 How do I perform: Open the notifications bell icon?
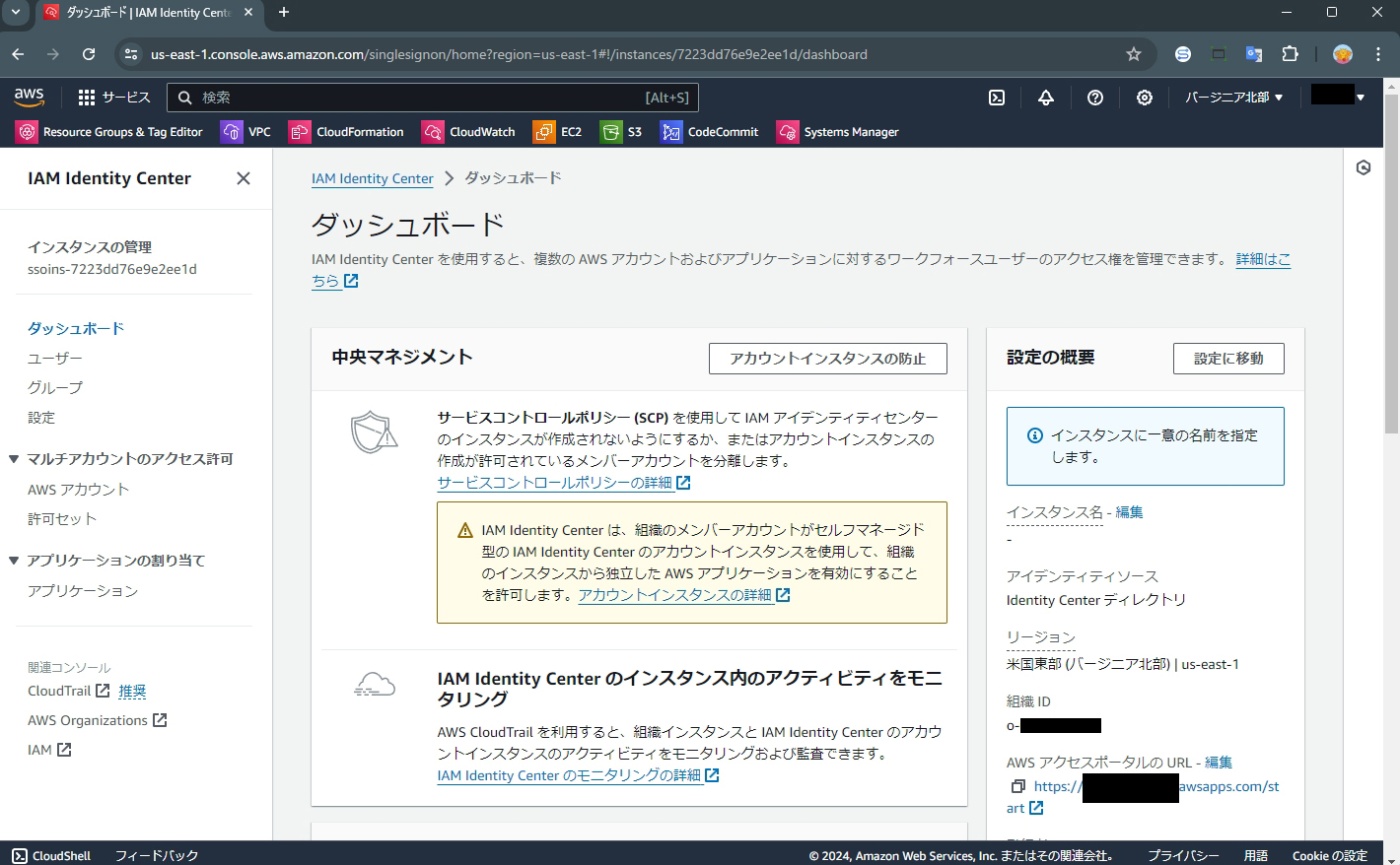pos(1046,97)
